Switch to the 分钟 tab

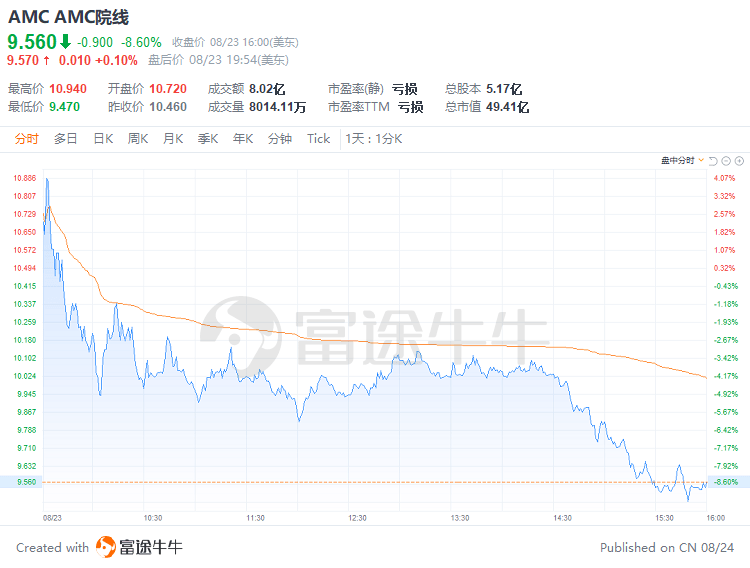[280, 139]
